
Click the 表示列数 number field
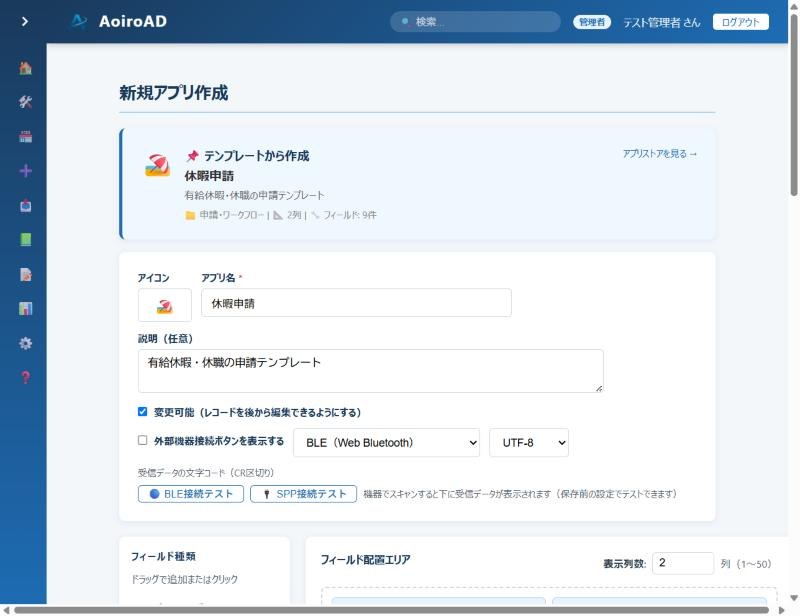tap(683, 563)
